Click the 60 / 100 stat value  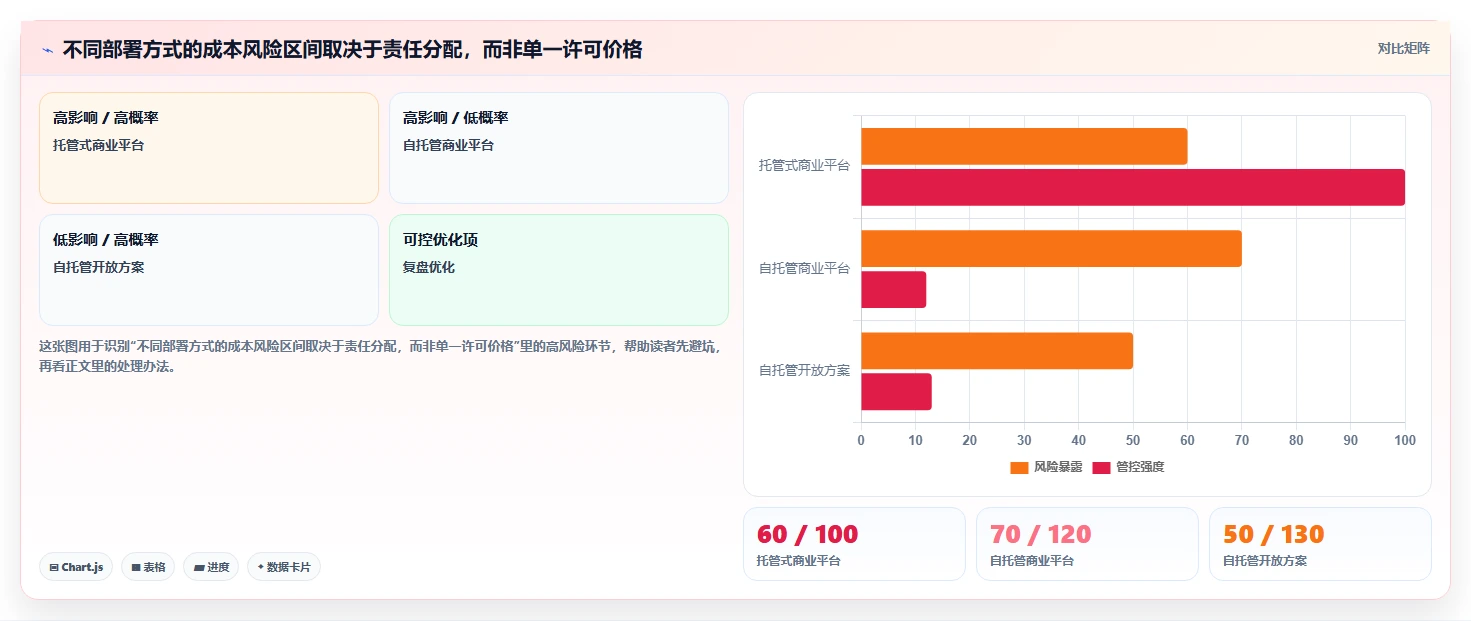[807, 534]
